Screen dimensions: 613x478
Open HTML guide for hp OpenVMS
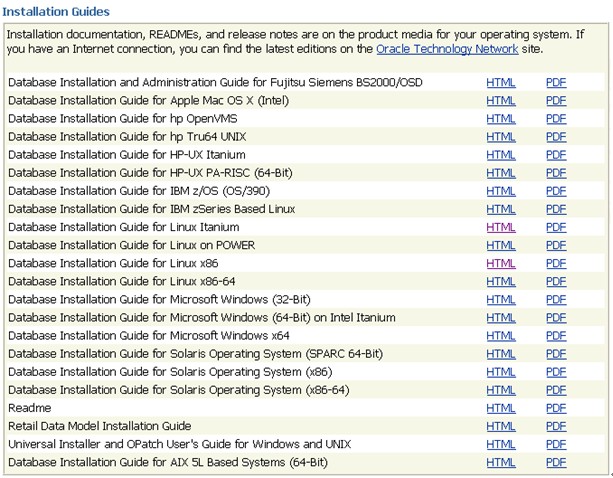pos(501,118)
